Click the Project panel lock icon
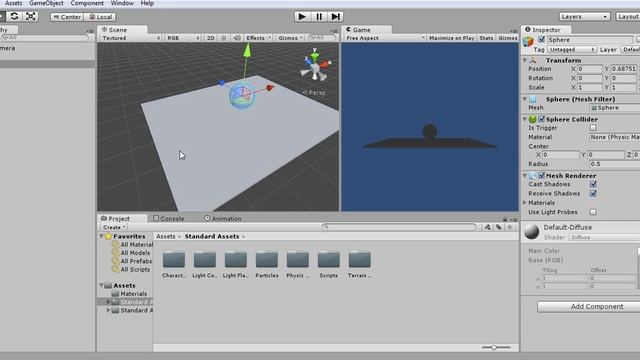Screen dimensions: 640x360 coord(505,219)
